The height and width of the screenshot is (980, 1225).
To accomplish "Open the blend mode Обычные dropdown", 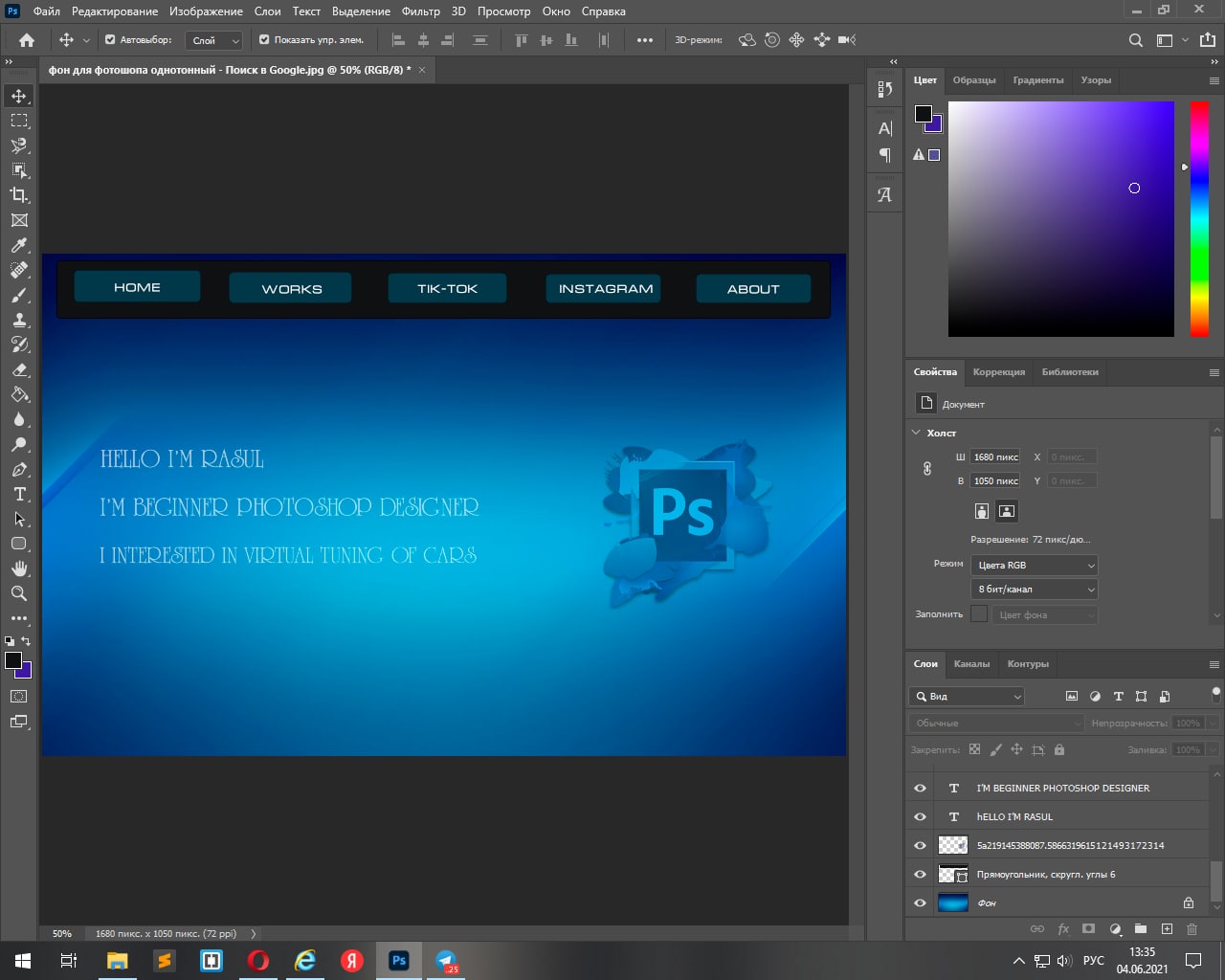I will tap(996, 724).
